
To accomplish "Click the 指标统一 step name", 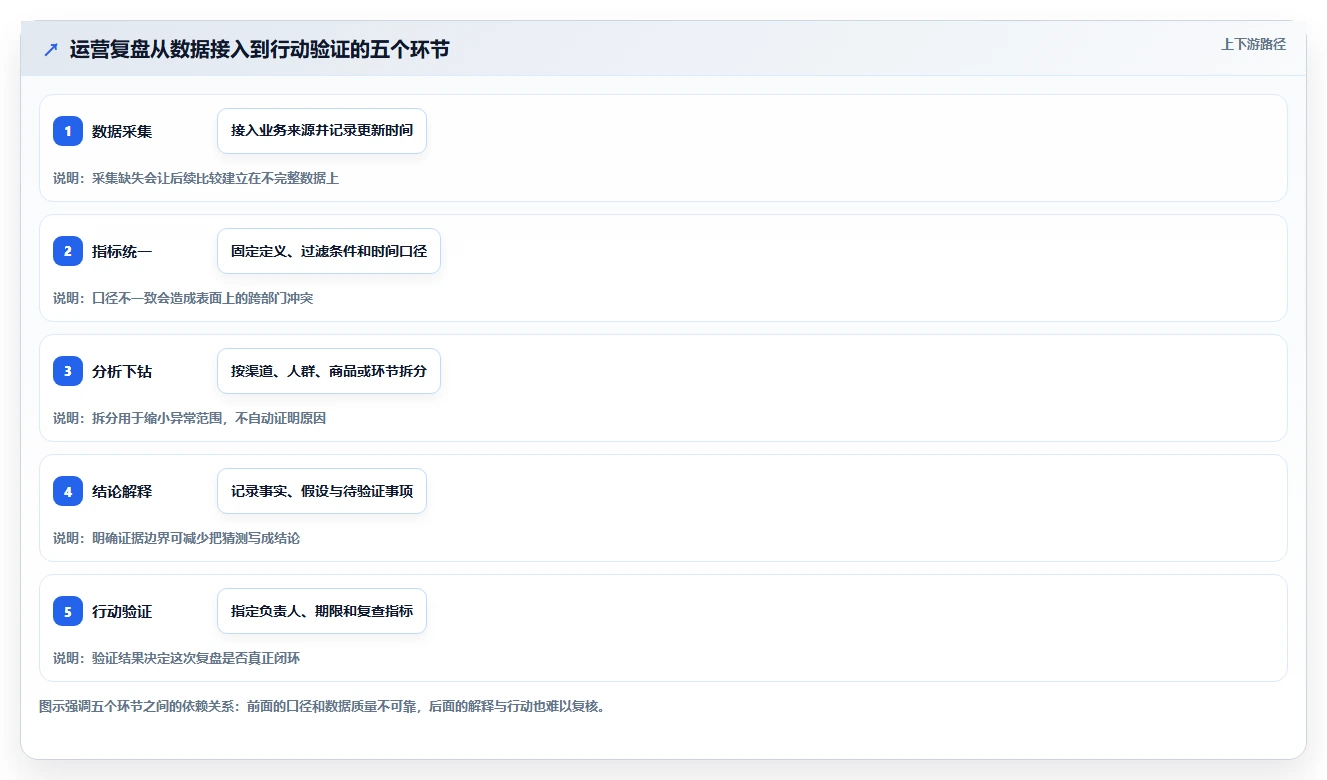I will [122, 251].
